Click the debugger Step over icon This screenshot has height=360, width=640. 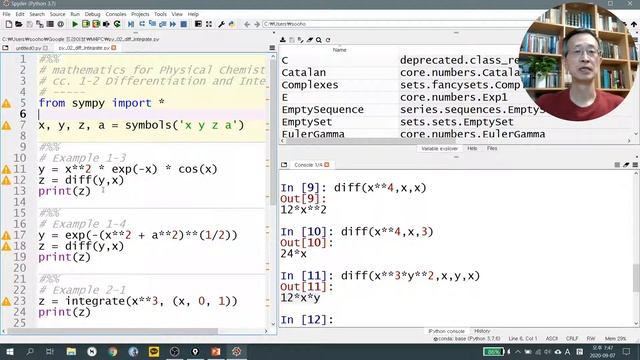point(142,24)
